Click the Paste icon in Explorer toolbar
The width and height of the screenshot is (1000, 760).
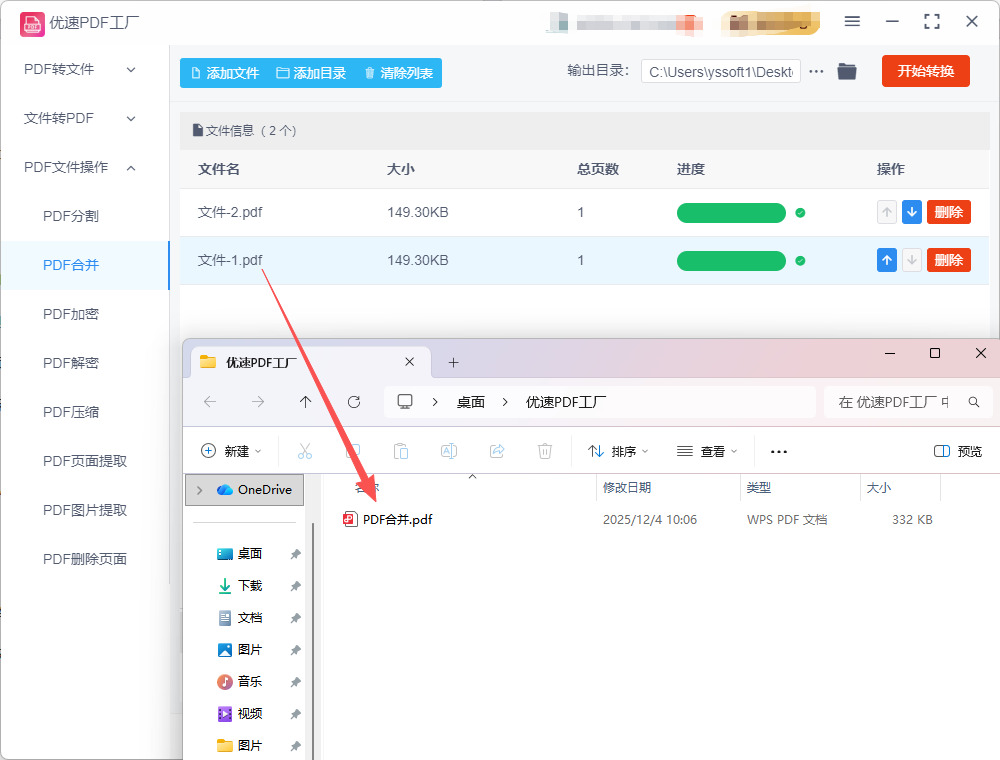pyautogui.click(x=401, y=451)
